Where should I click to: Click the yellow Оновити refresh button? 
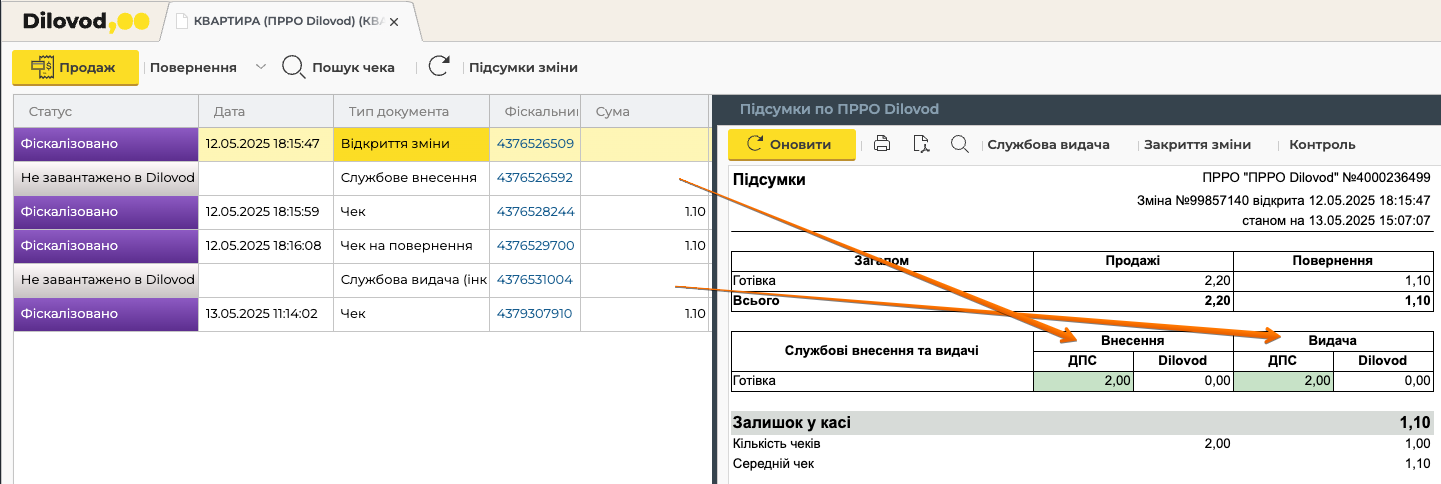tap(791, 144)
